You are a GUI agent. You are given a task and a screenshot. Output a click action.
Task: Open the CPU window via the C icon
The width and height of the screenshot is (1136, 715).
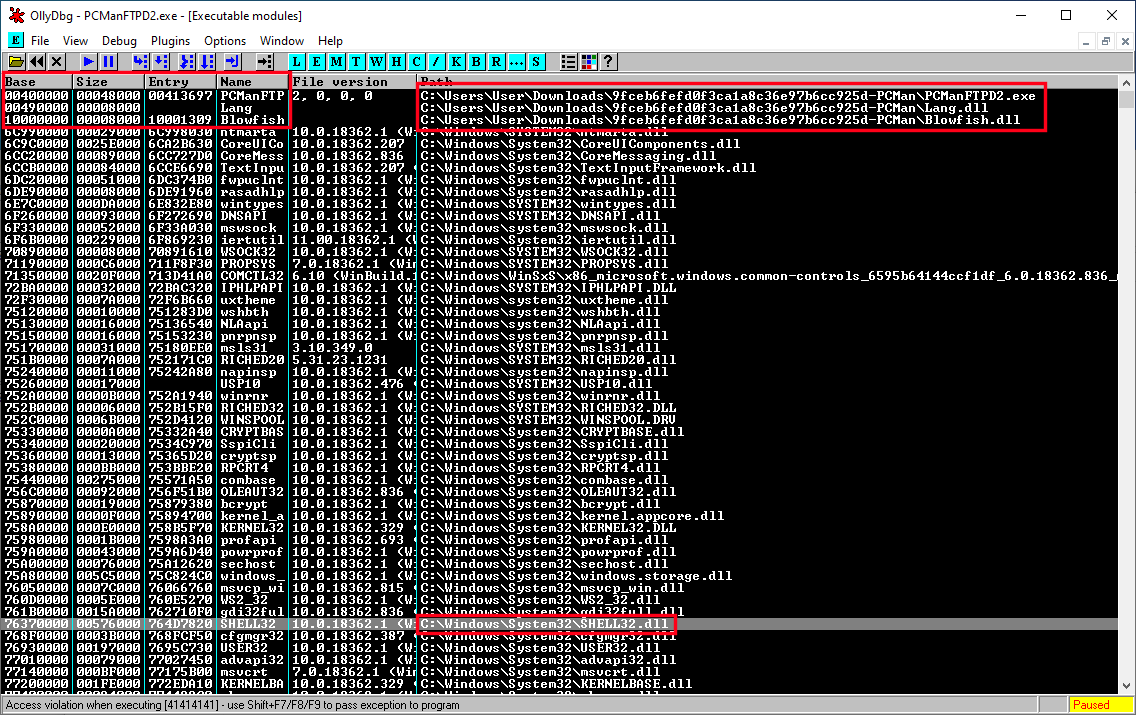point(416,62)
